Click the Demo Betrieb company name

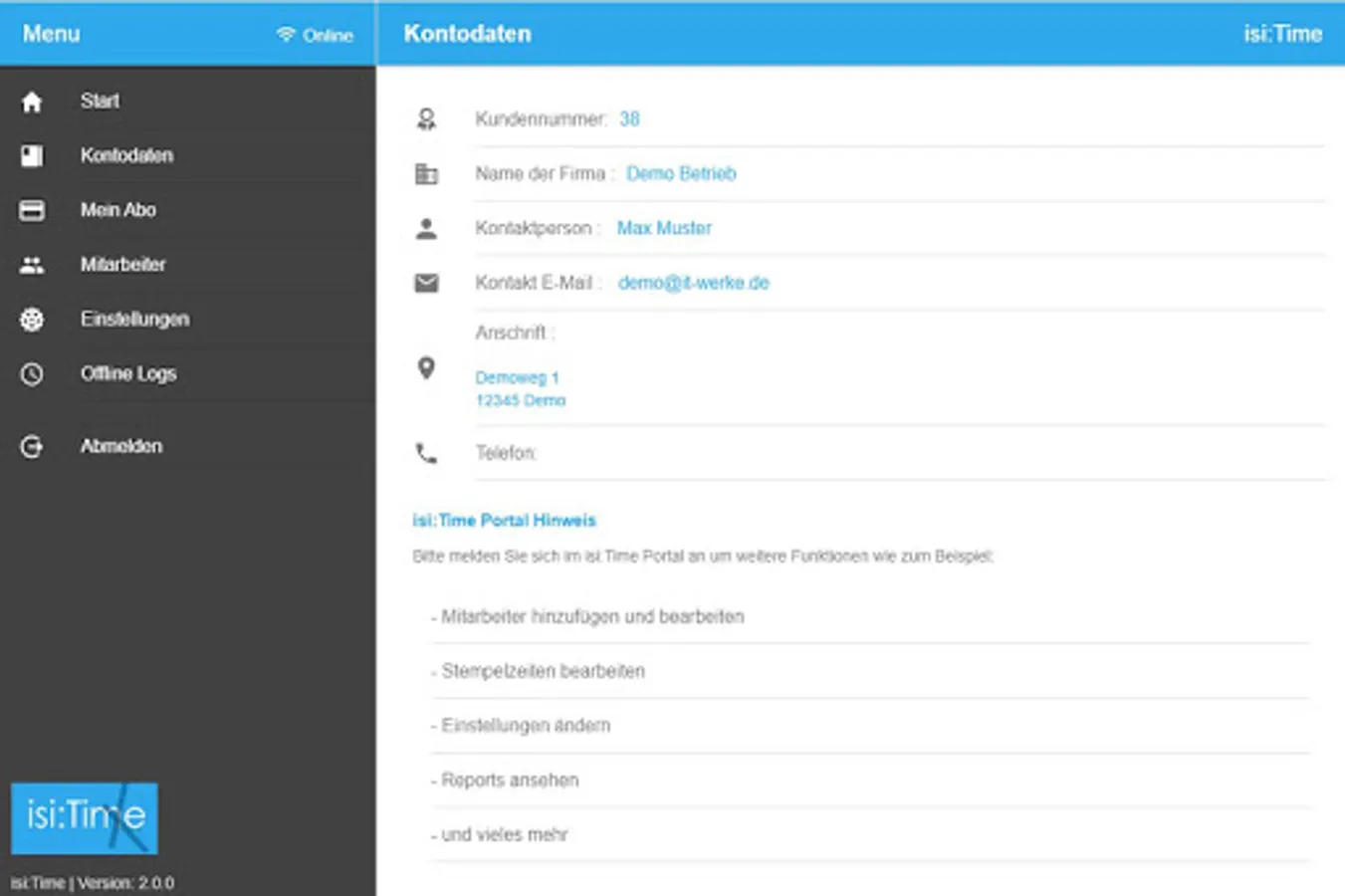coord(681,174)
